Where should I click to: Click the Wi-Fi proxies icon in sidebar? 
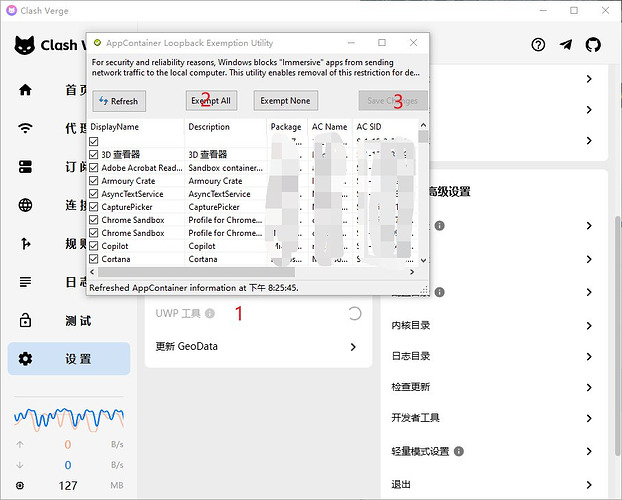[25, 128]
